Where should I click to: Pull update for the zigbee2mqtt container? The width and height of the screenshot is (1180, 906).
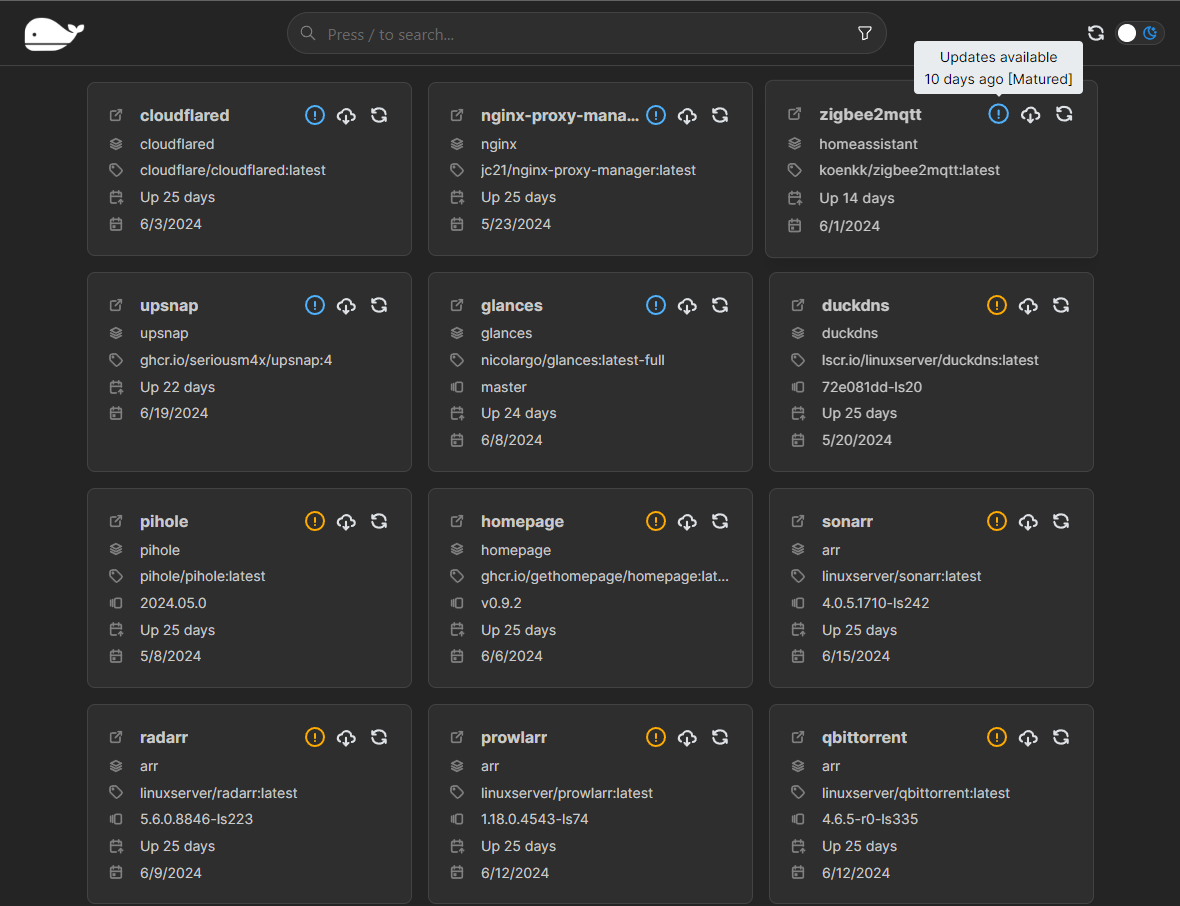[x=1030, y=114]
